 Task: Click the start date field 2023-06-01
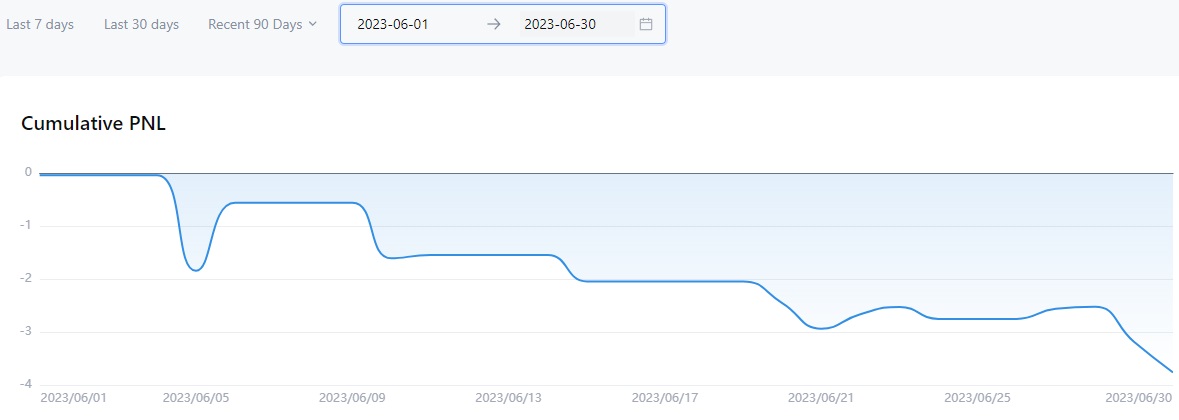(393, 25)
